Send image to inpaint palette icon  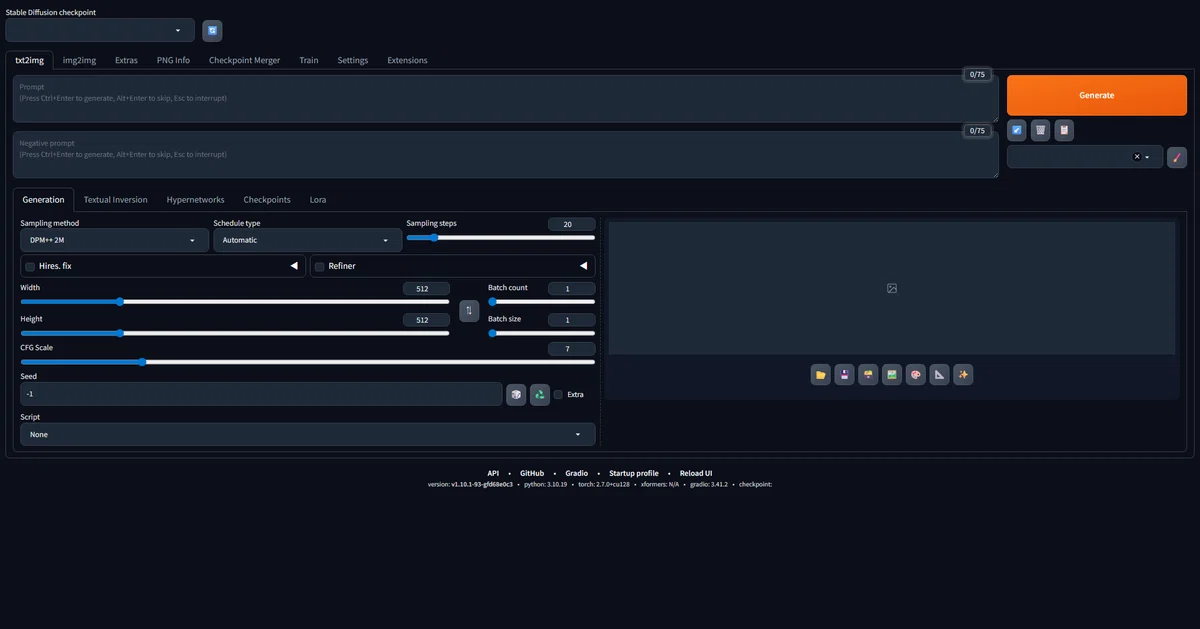coord(916,375)
